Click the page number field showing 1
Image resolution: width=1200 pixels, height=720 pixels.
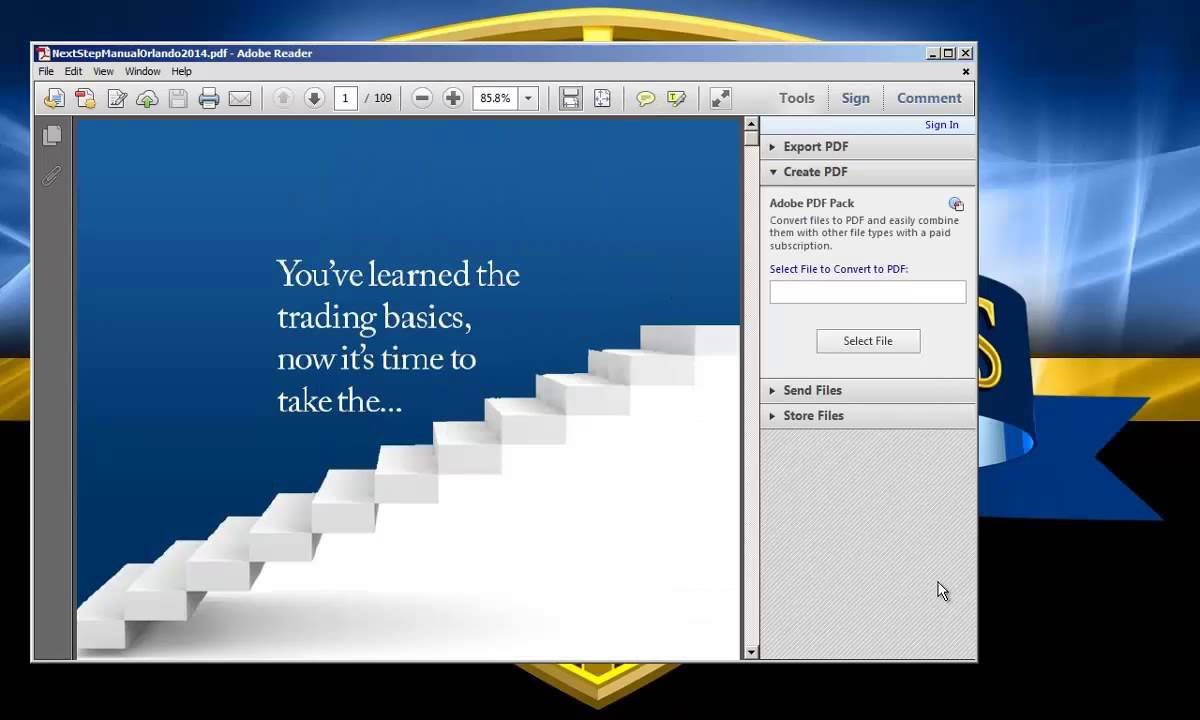346,98
